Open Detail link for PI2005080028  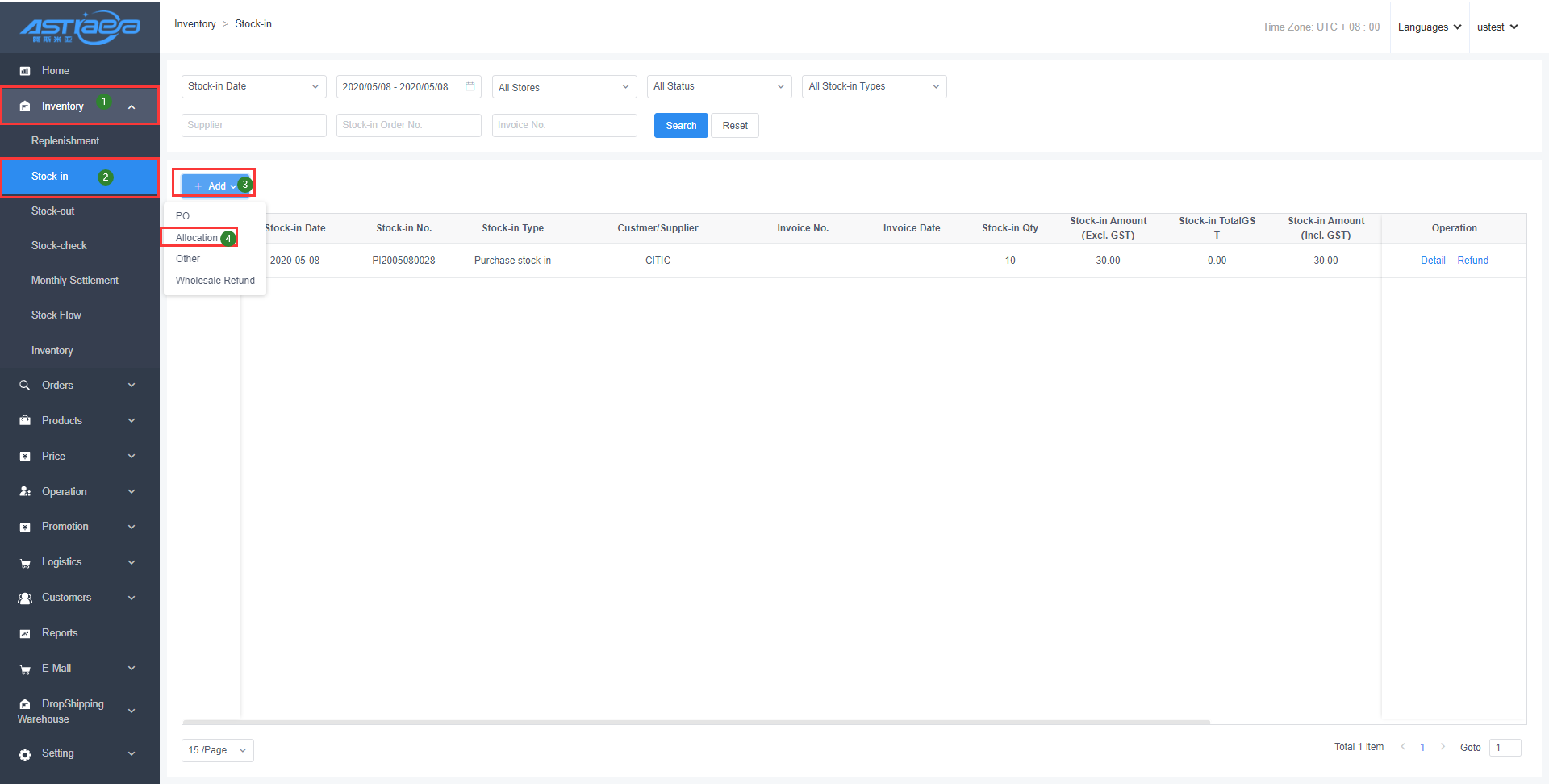[1433, 261]
